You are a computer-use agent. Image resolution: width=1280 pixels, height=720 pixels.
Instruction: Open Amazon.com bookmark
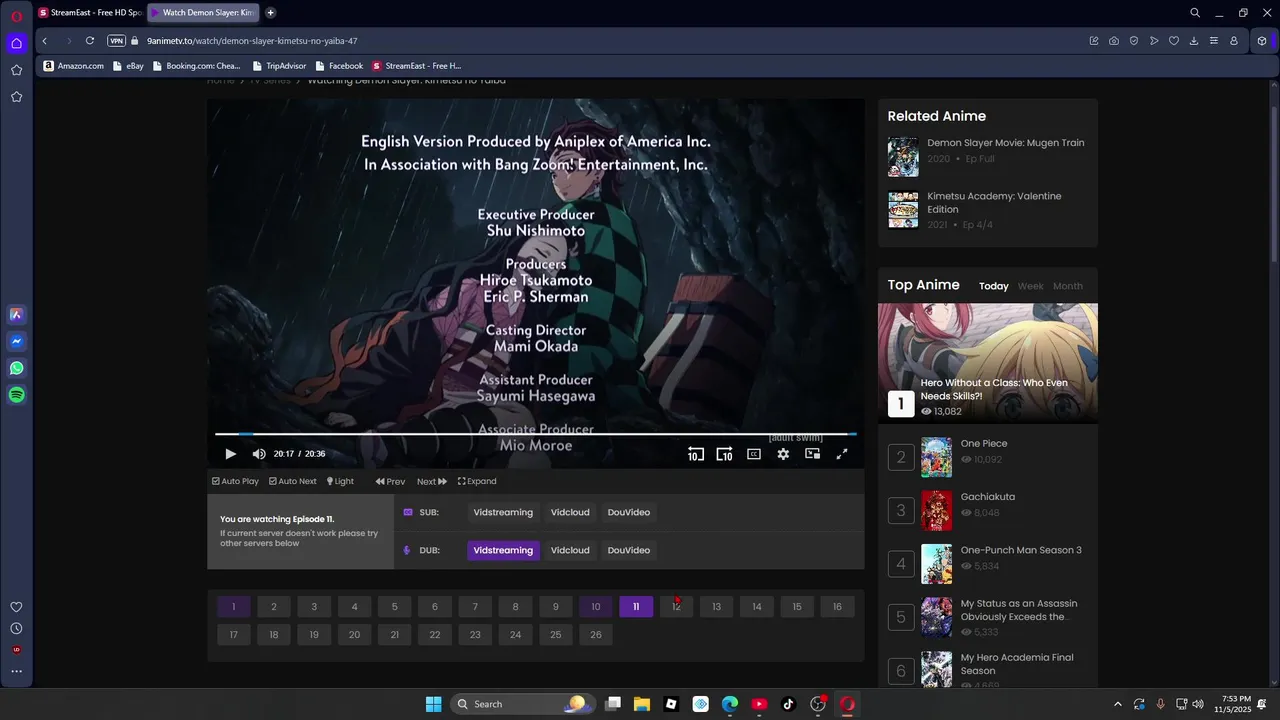(74, 66)
